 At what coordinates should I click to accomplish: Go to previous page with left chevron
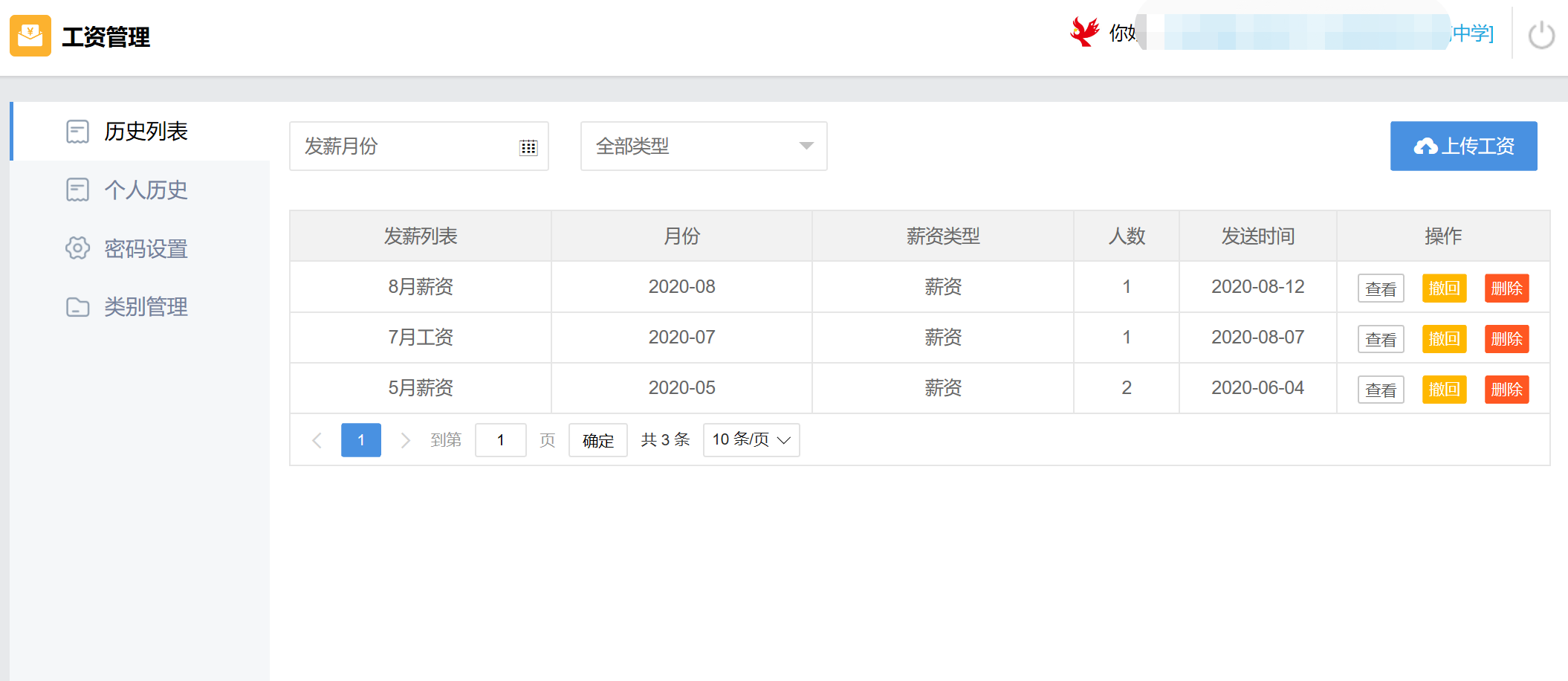pyautogui.click(x=317, y=440)
